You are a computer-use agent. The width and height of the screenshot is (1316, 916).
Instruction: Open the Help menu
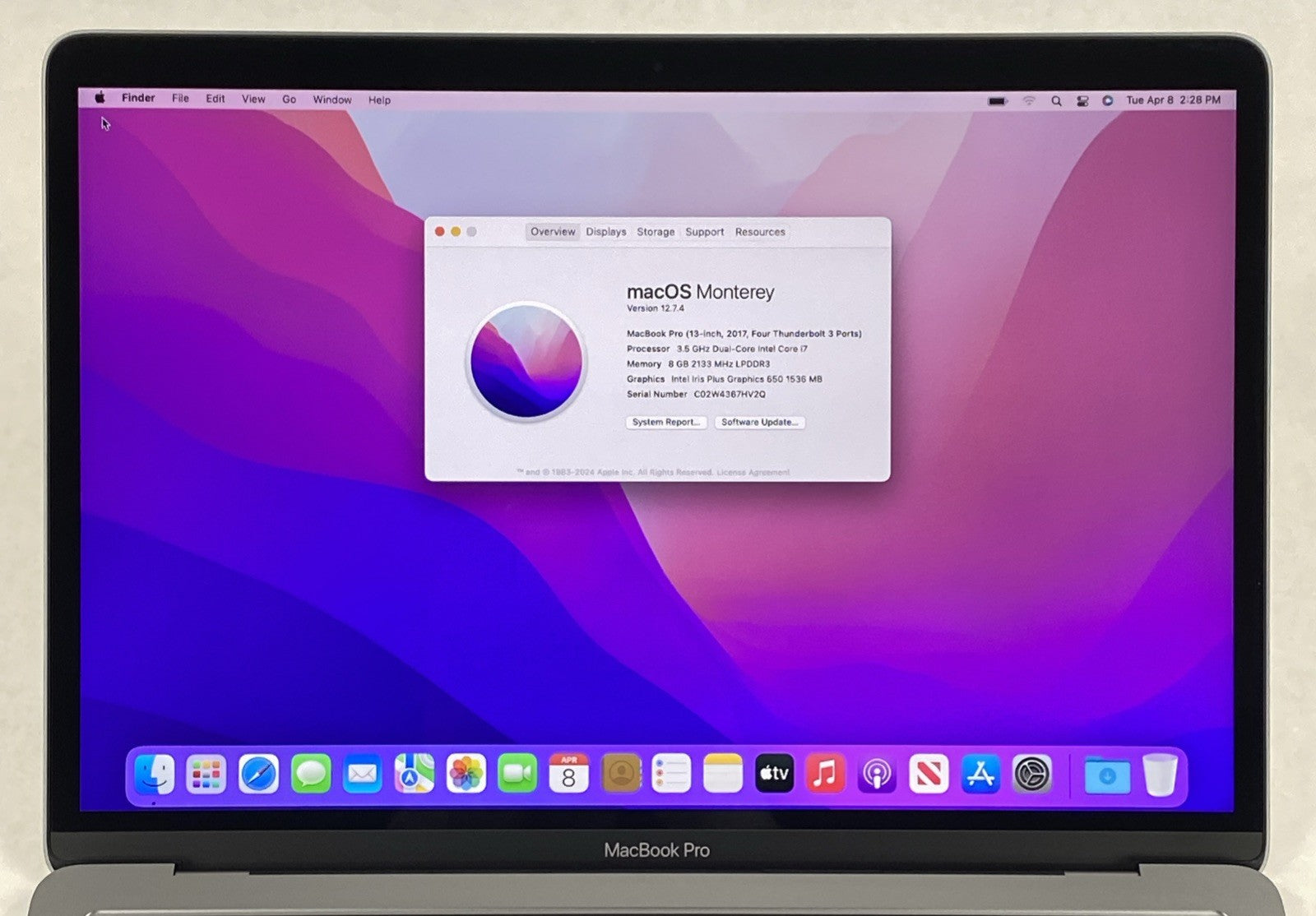379,100
